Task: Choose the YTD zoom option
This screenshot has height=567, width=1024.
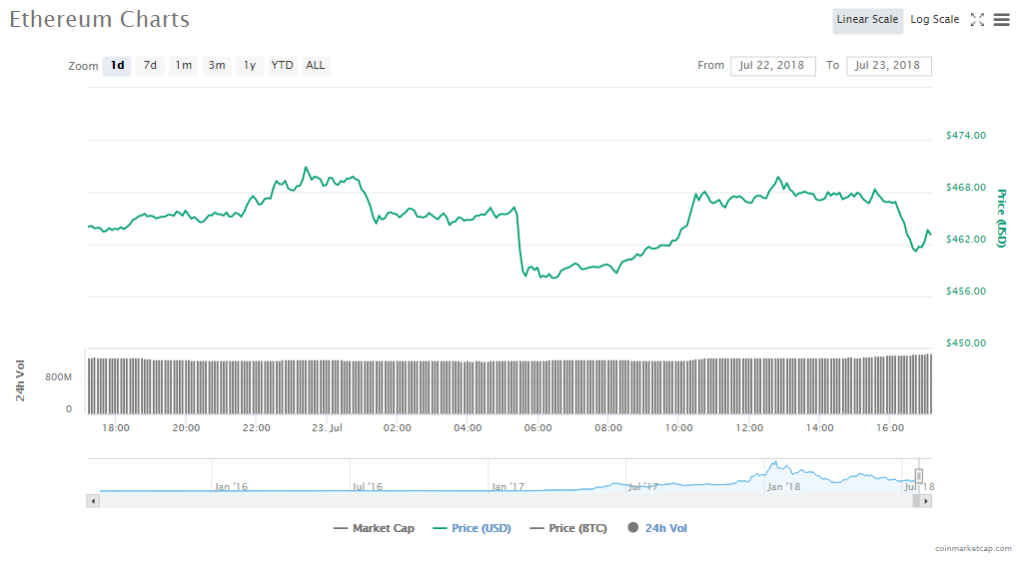Action: pos(283,66)
